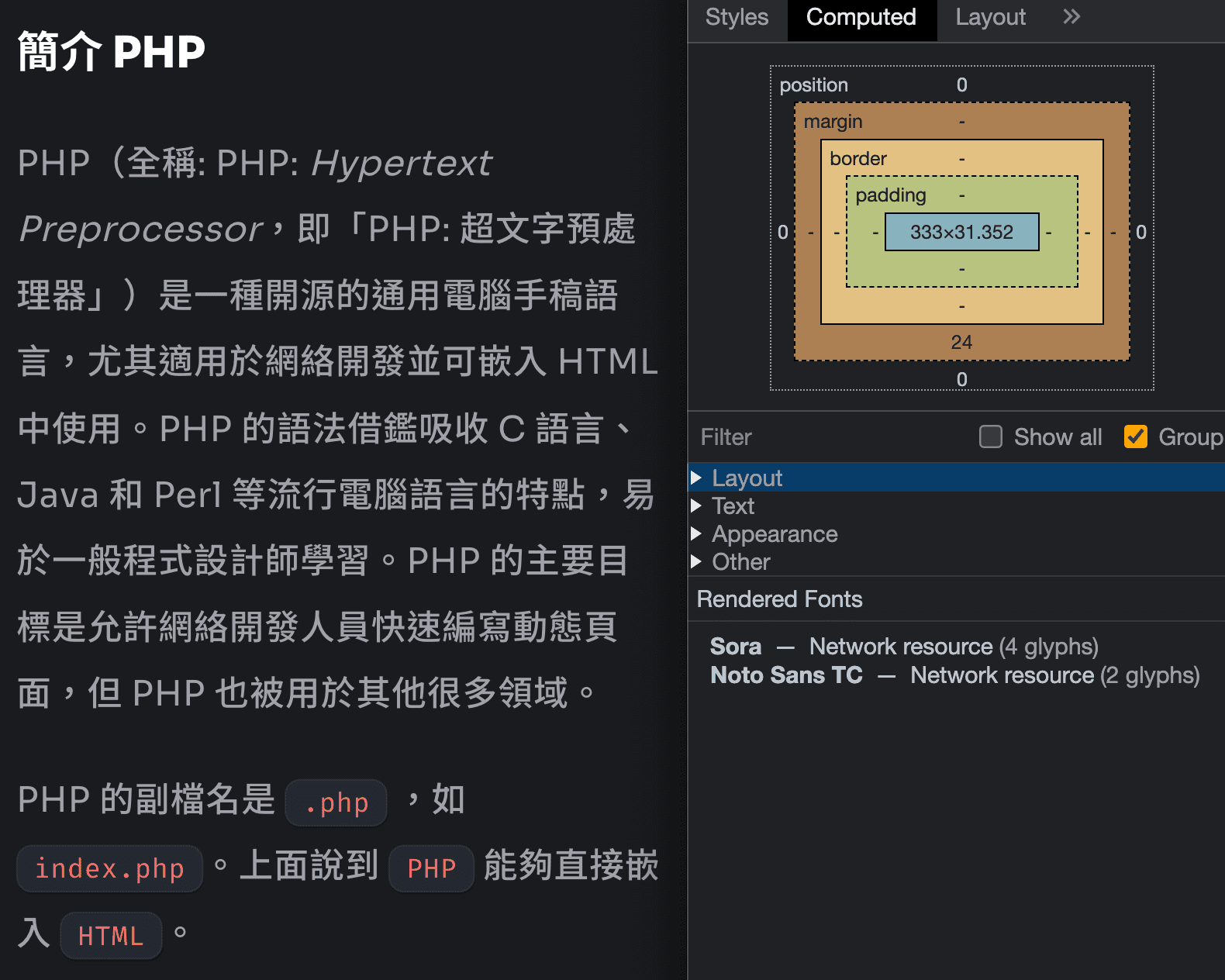Click the .php inline code tag
Image resolution: width=1225 pixels, height=980 pixels.
[336, 802]
